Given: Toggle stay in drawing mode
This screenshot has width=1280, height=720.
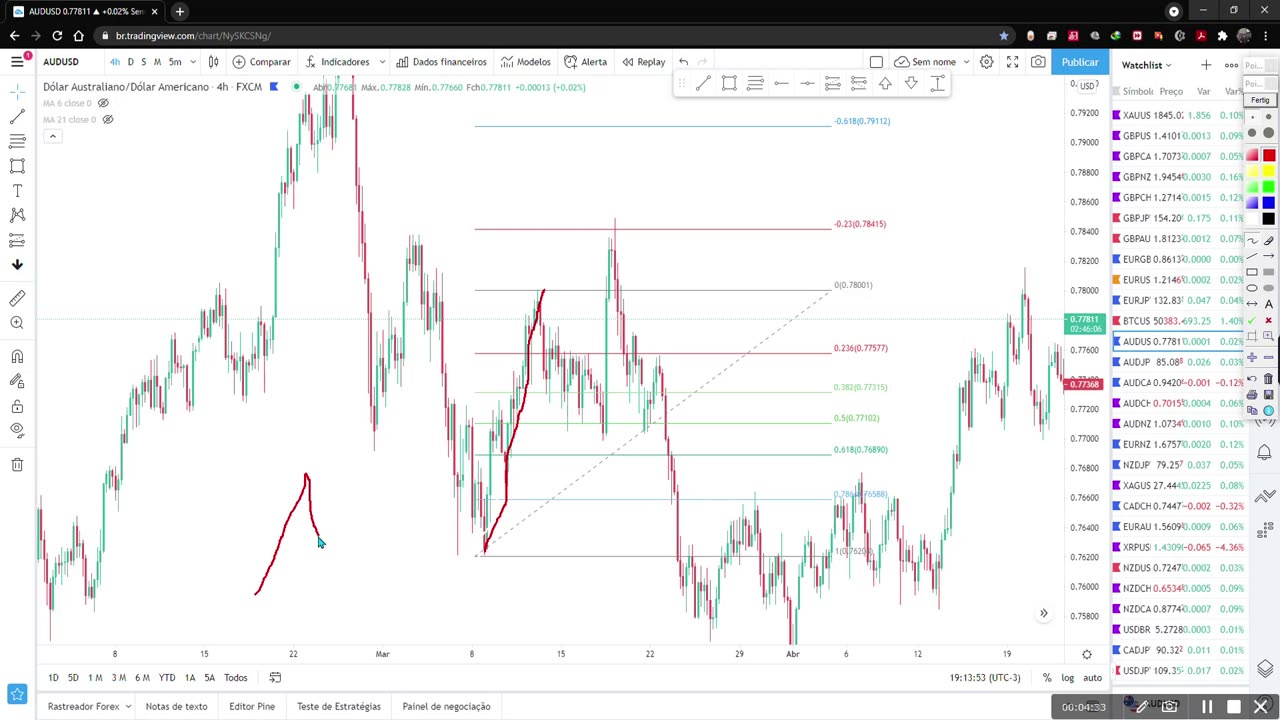Looking at the screenshot, I should (17, 381).
